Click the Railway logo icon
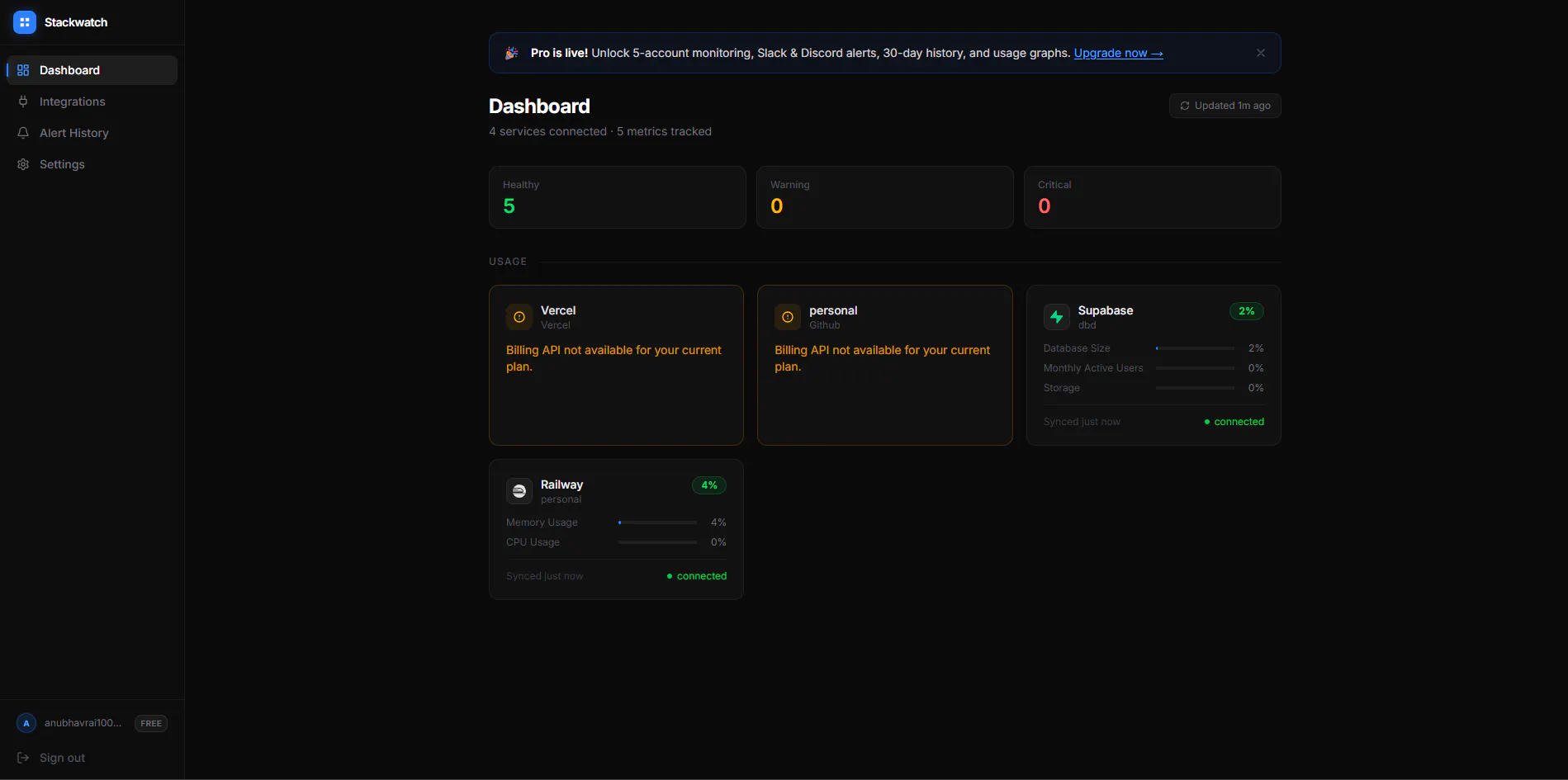Viewport: 1568px width, 780px height. pos(519,491)
